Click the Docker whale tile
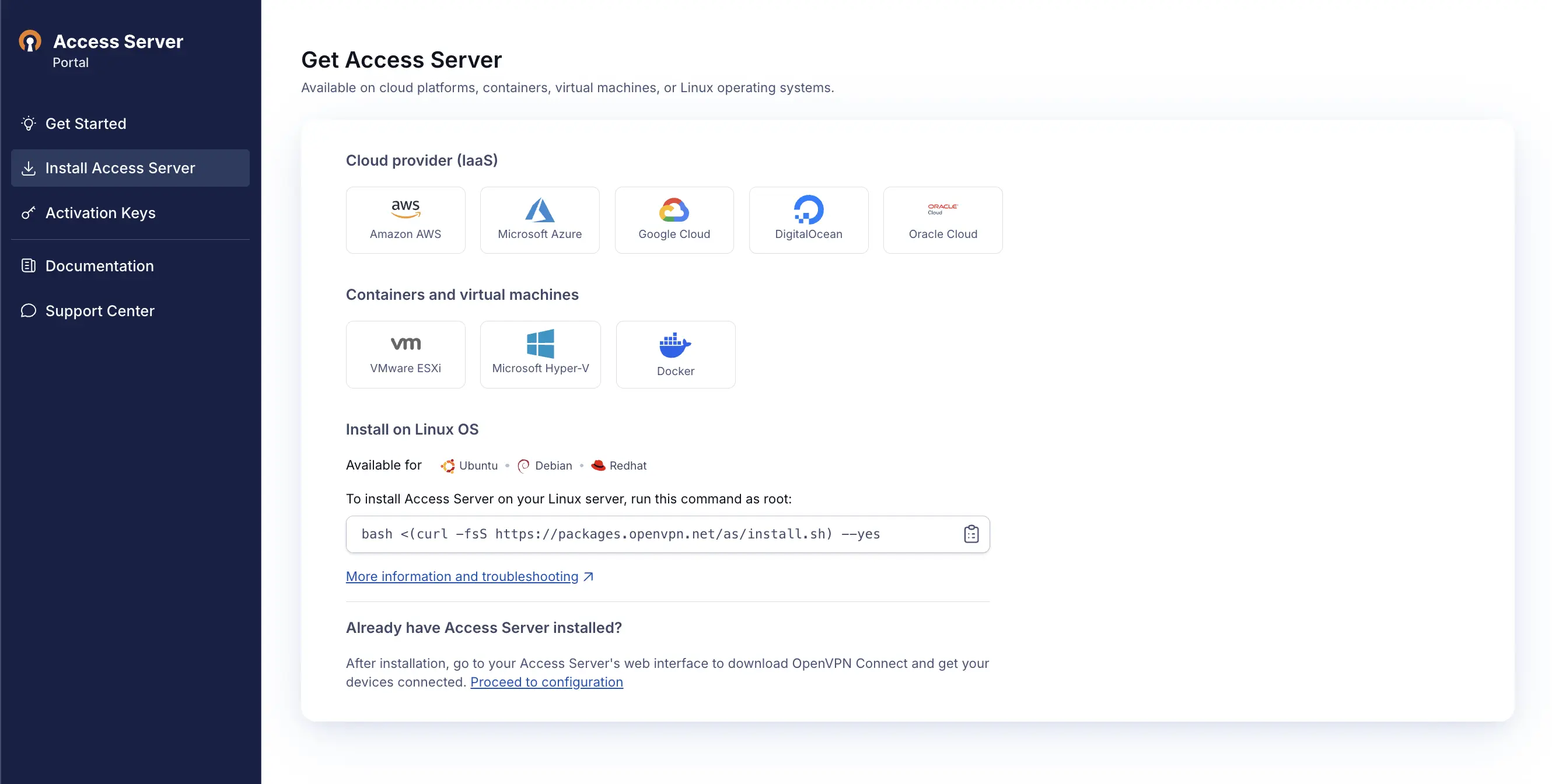 675,354
